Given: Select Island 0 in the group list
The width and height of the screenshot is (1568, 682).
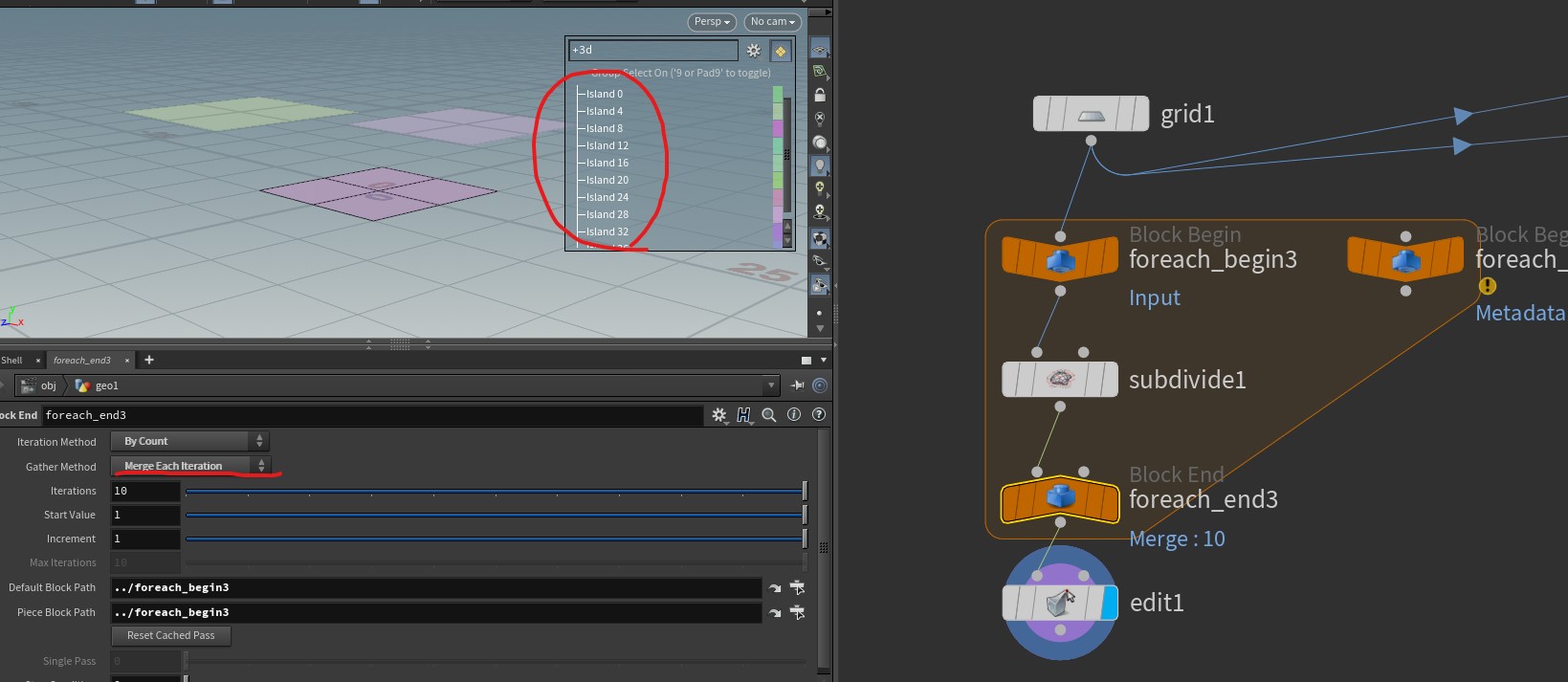Looking at the screenshot, I should [x=604, y=94].
